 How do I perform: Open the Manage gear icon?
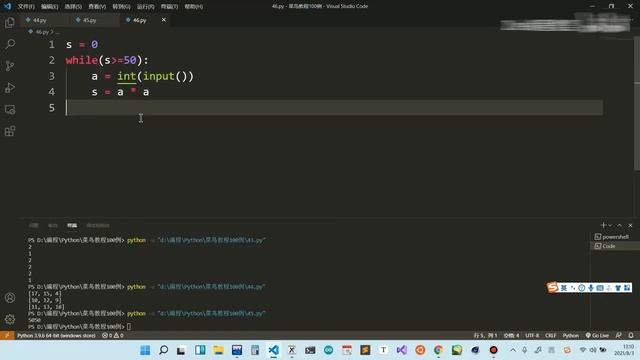coord(10,319)
